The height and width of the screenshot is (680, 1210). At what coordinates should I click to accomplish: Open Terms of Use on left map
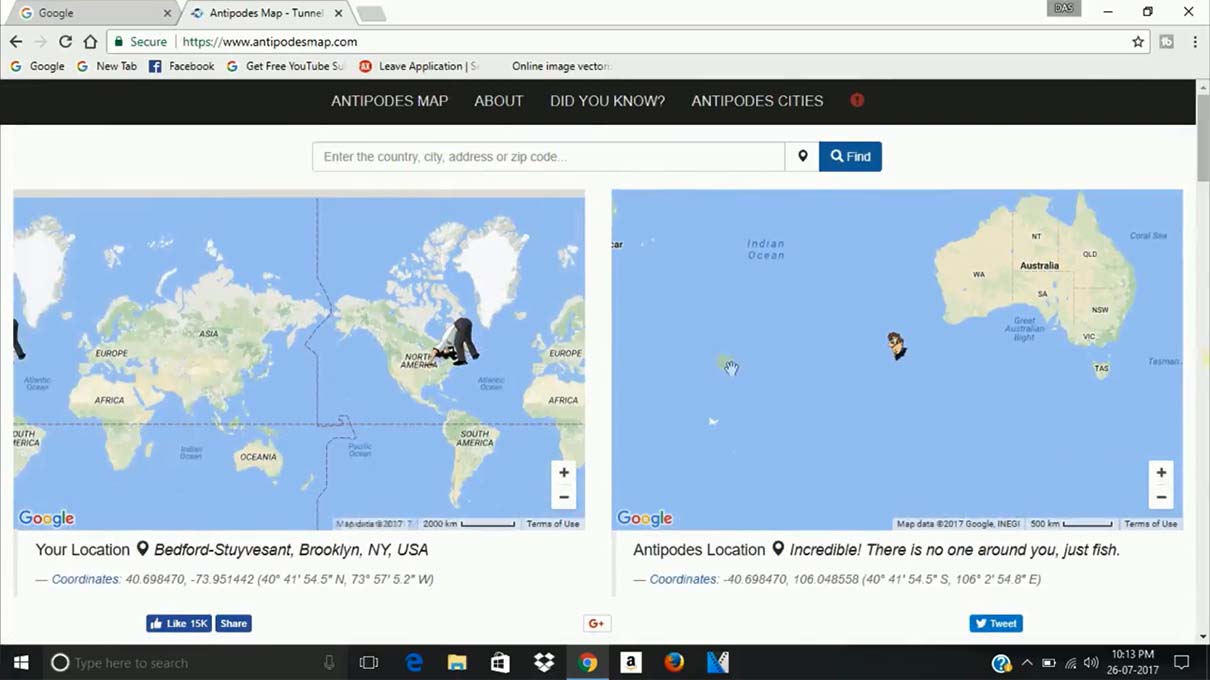[553, 524]
